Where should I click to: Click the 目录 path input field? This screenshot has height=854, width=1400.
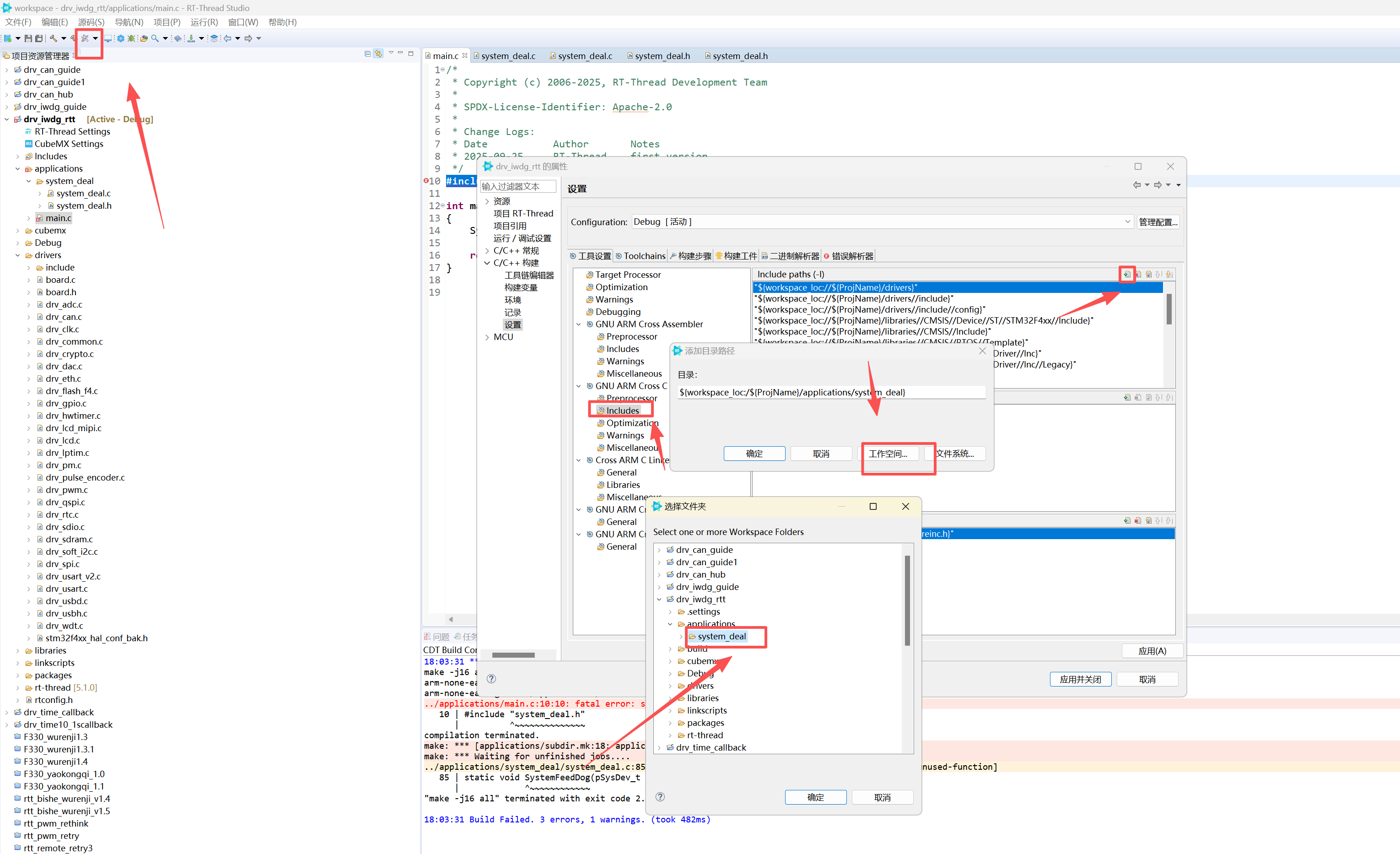(832, 392)
